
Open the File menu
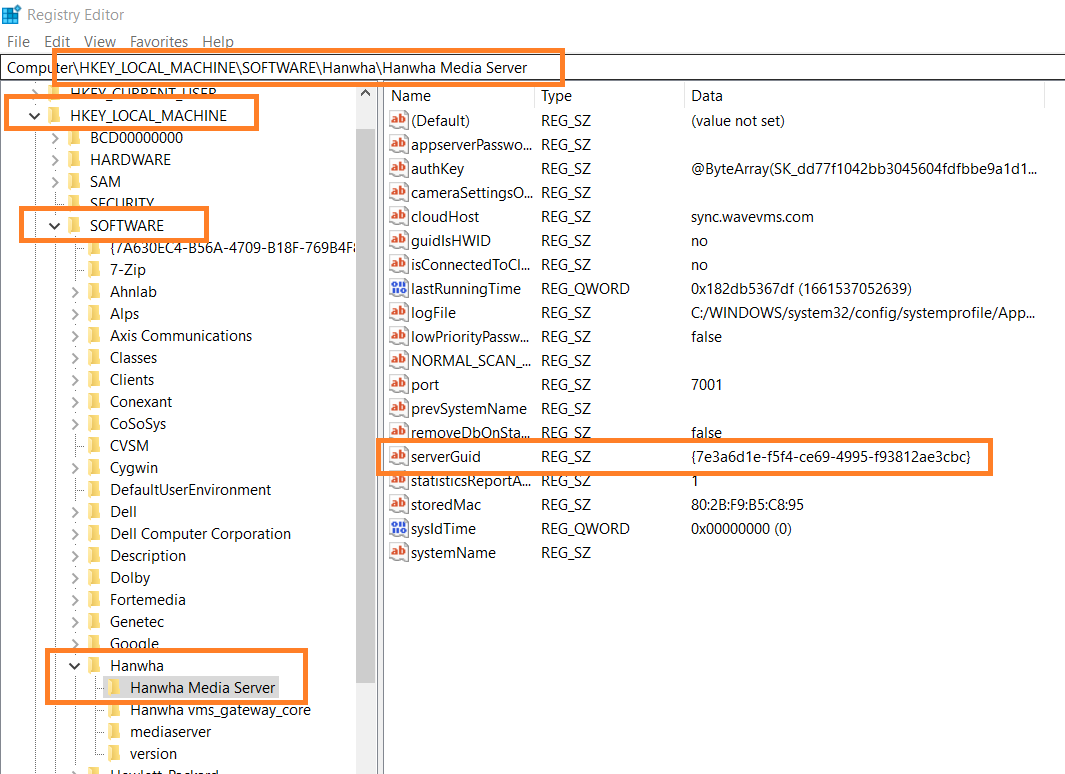18,41
